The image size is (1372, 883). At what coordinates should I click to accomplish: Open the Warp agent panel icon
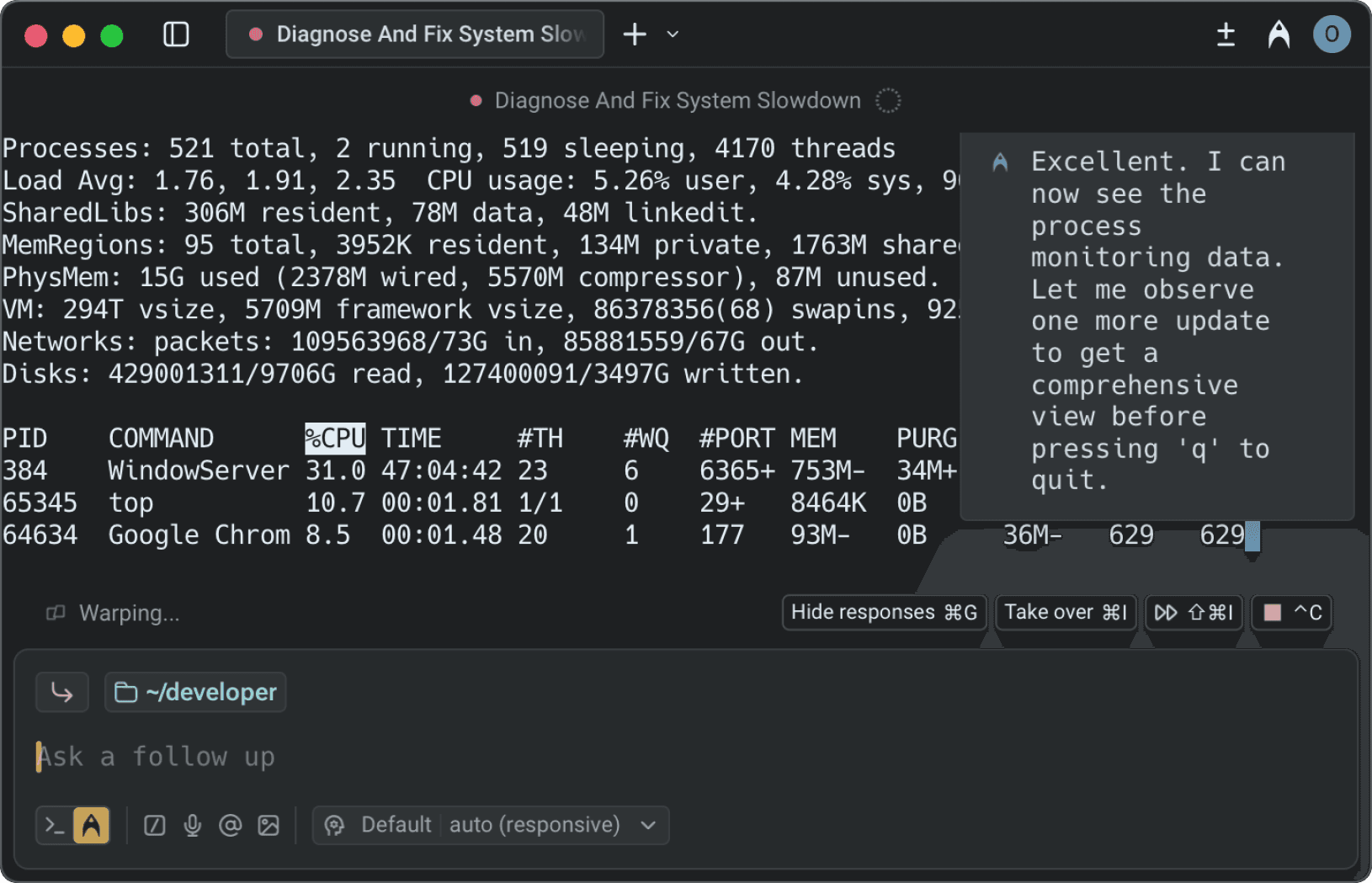pyautogui.click(x=1279, y=35)
